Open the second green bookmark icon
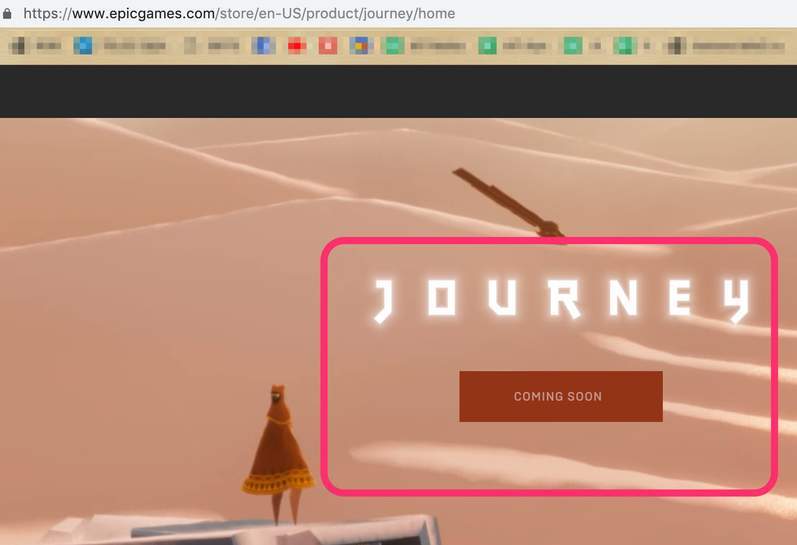This screenshot has height=545, width=797. (x=487, y=45)
